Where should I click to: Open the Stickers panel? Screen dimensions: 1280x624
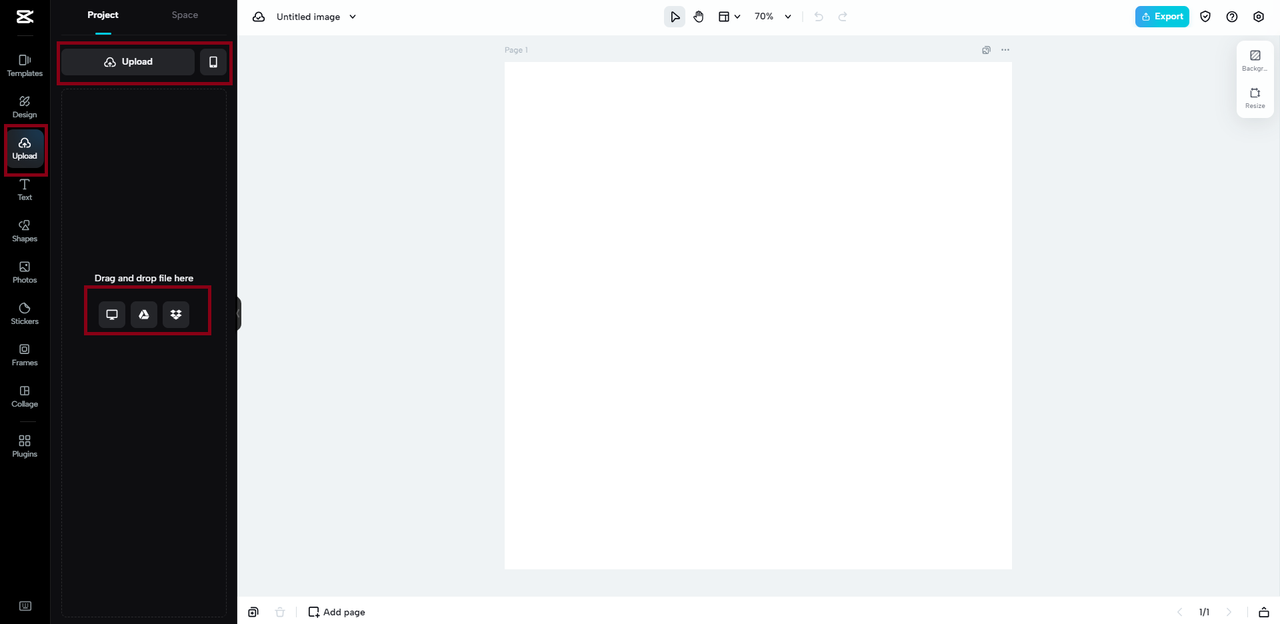25,313
